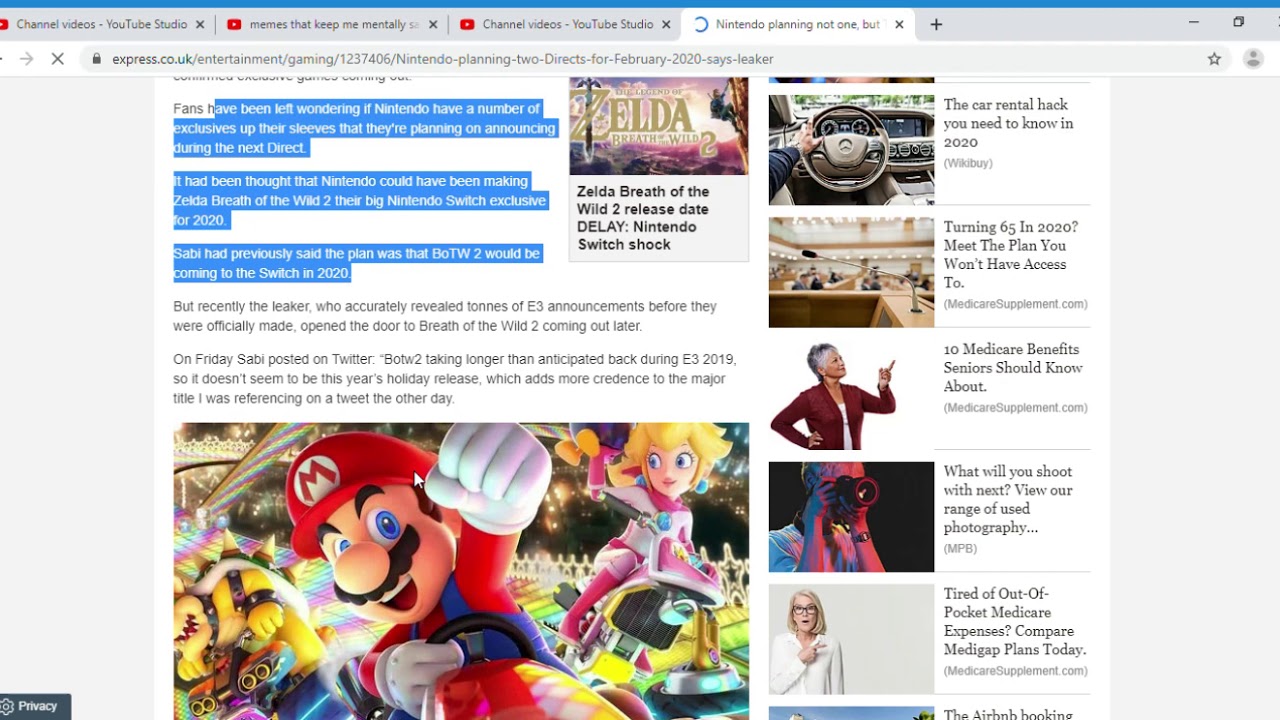Go forward in browser history
The width and height of the screenshot is (1280, 720).
26,59
